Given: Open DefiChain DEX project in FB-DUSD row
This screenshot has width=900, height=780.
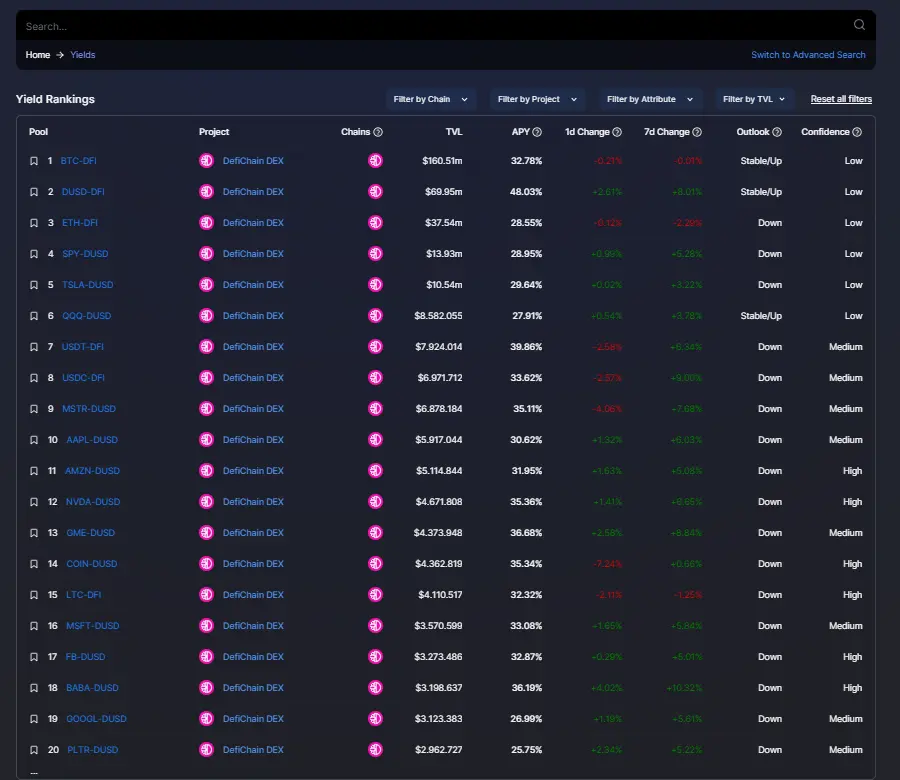Looking at the screenshot, I should (x=253, y=657).
